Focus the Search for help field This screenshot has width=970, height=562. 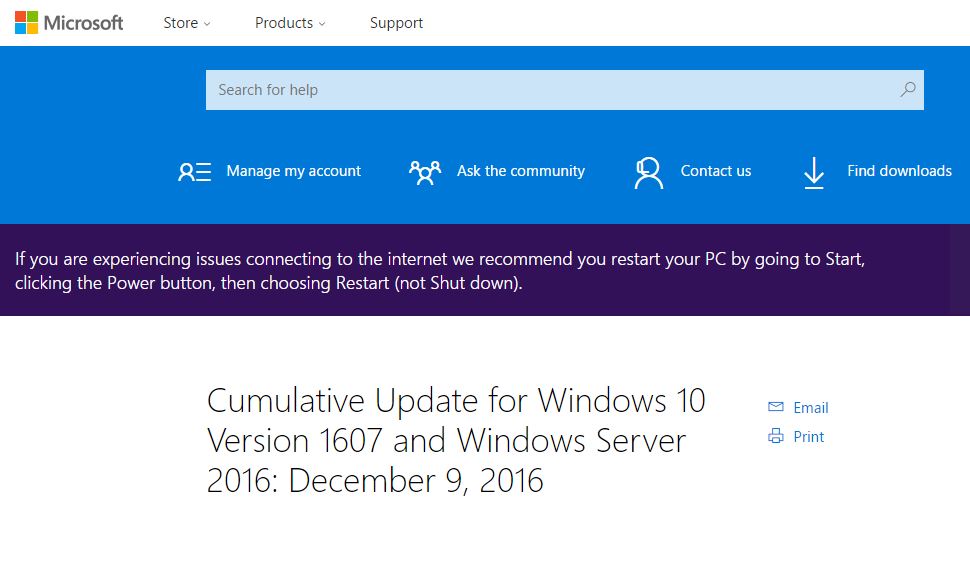click(550, 90)
